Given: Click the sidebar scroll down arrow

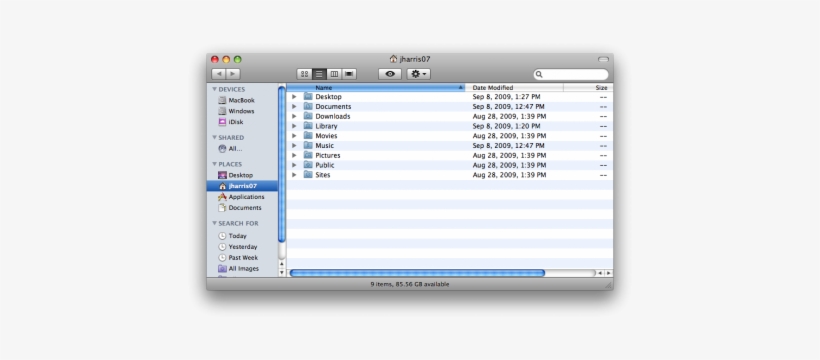Looking at the screenshot, I should [282, 273].
